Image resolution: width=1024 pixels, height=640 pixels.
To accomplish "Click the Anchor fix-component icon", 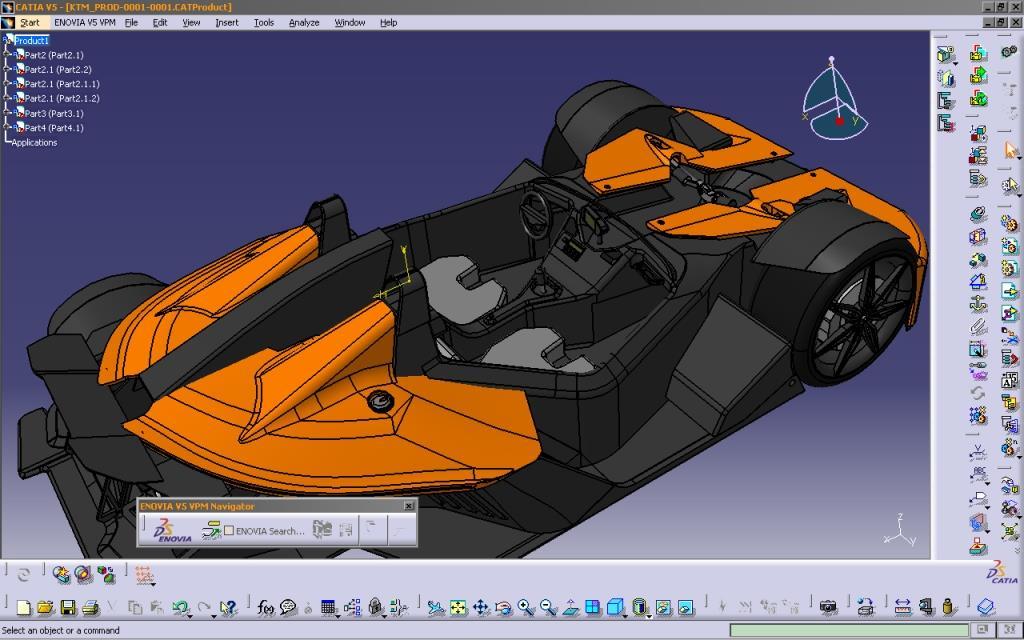I will [x=978, y=304].
